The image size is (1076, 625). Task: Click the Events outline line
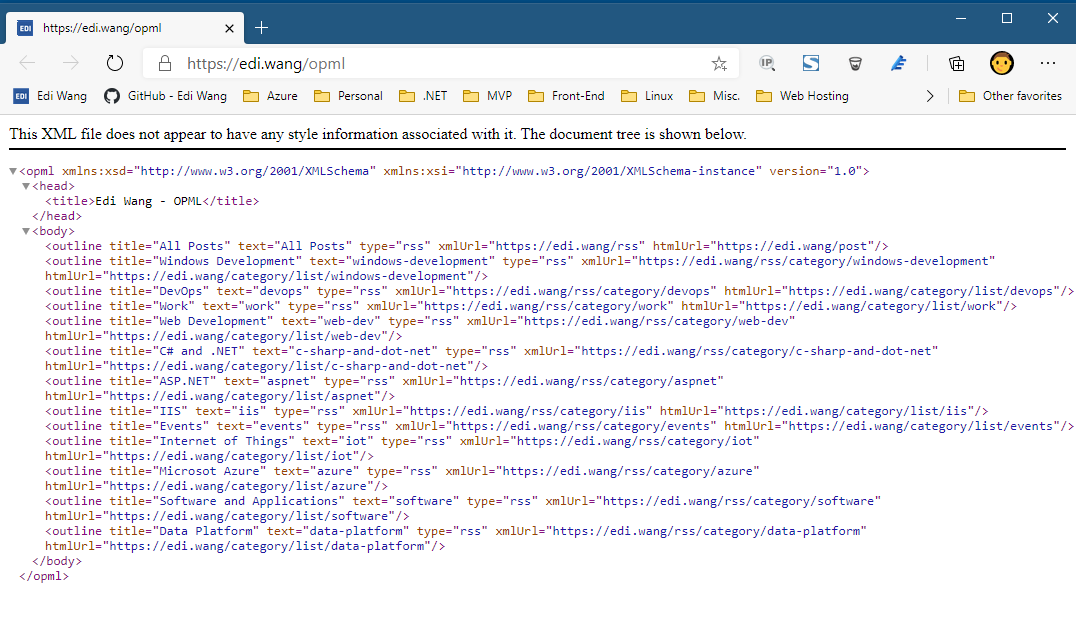(x=559, y=427)
